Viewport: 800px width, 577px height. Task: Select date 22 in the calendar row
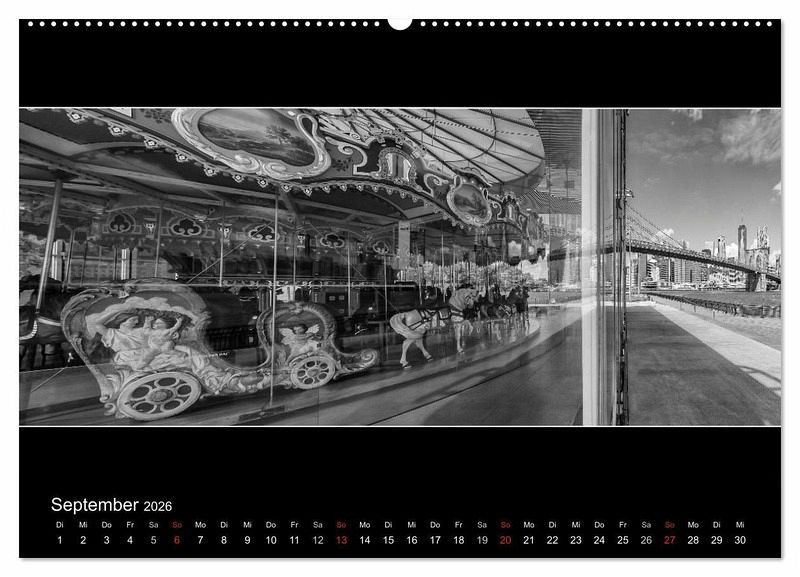click(553, 540)
